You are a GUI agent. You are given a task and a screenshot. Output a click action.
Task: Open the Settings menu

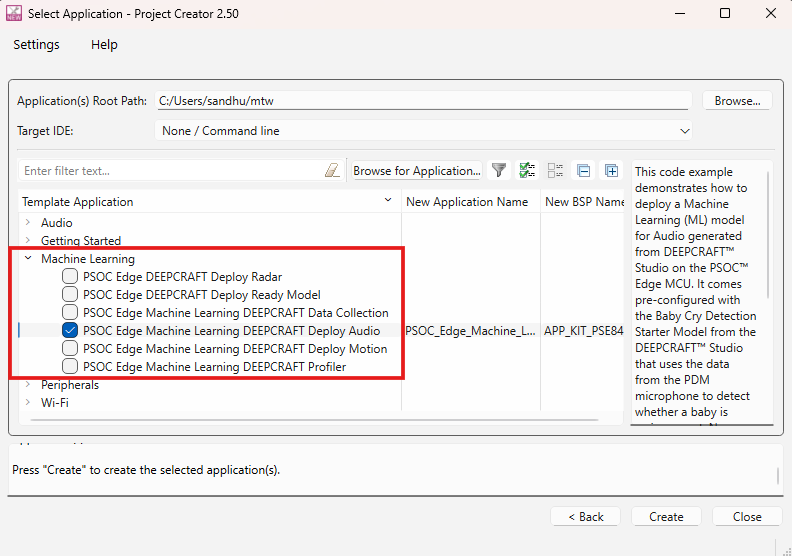(x=36, y=45)
